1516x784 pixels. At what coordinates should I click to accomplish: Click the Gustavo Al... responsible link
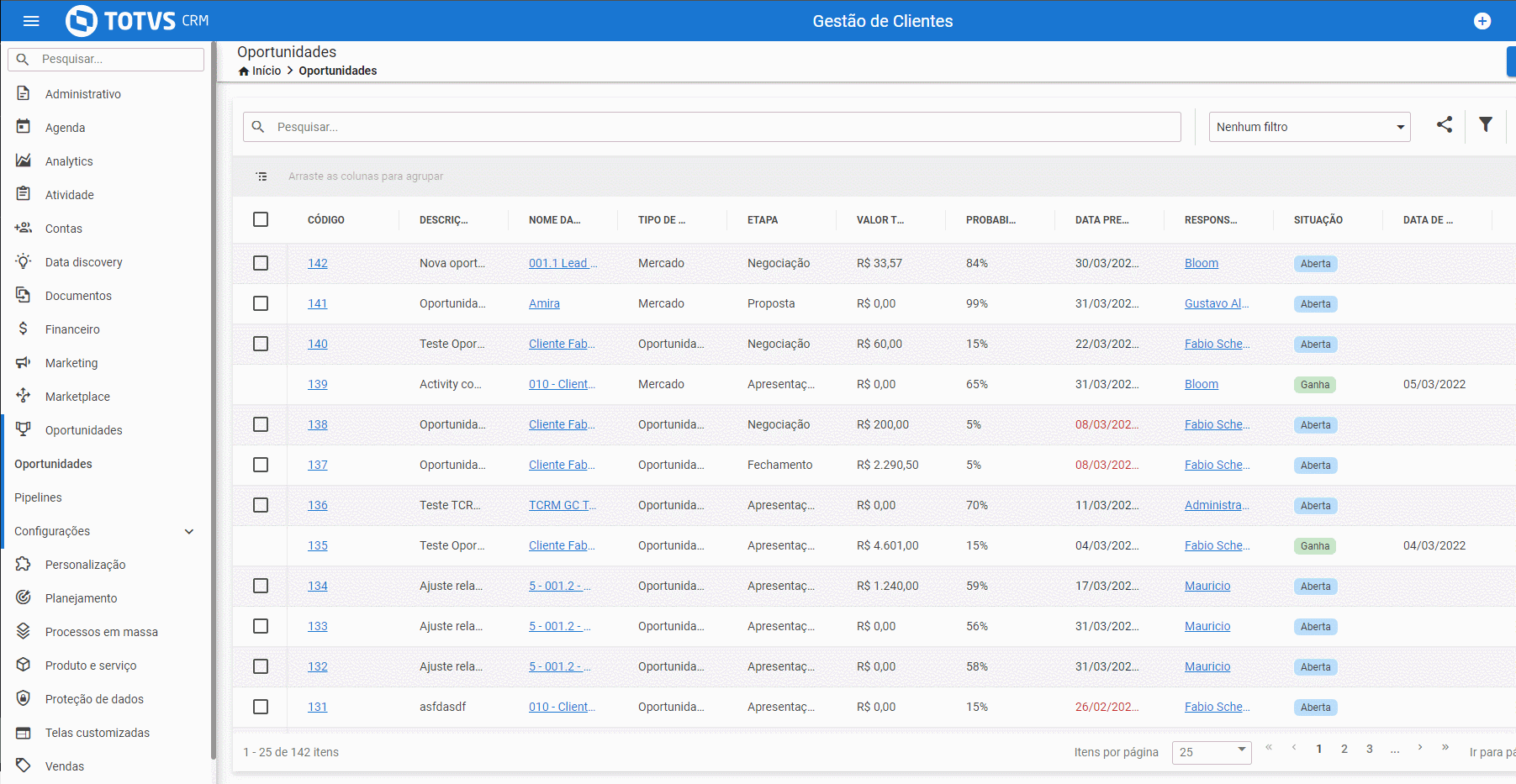[x=1217, y=303]
